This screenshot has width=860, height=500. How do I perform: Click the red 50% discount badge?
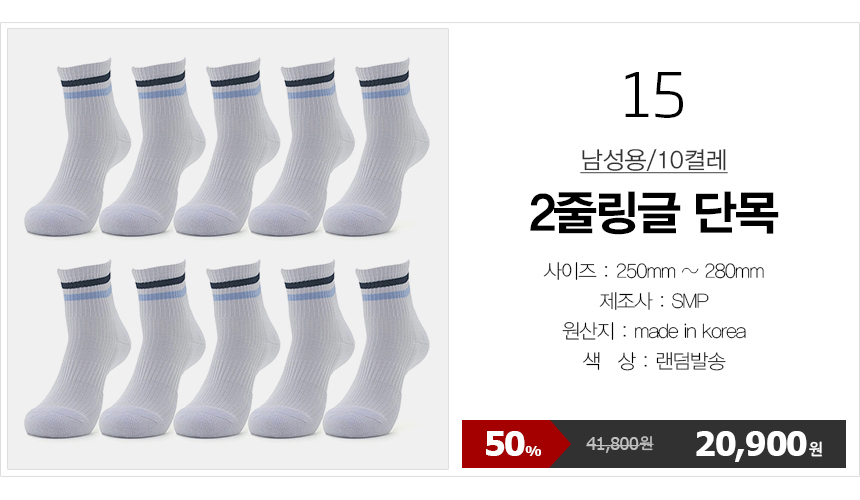pyautogui.click(x=513, y=444)
